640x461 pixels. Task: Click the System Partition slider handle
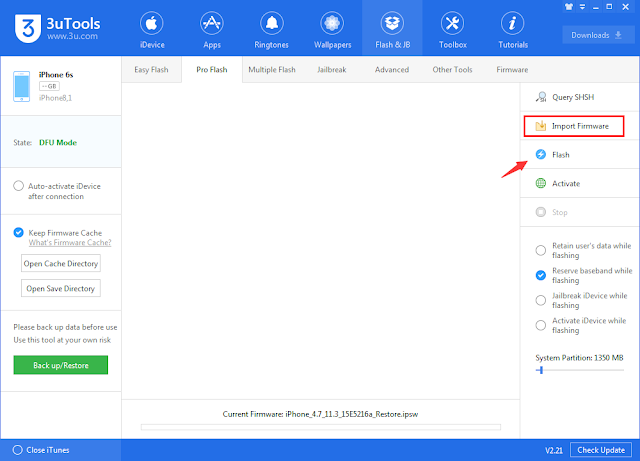click(541, 370)
